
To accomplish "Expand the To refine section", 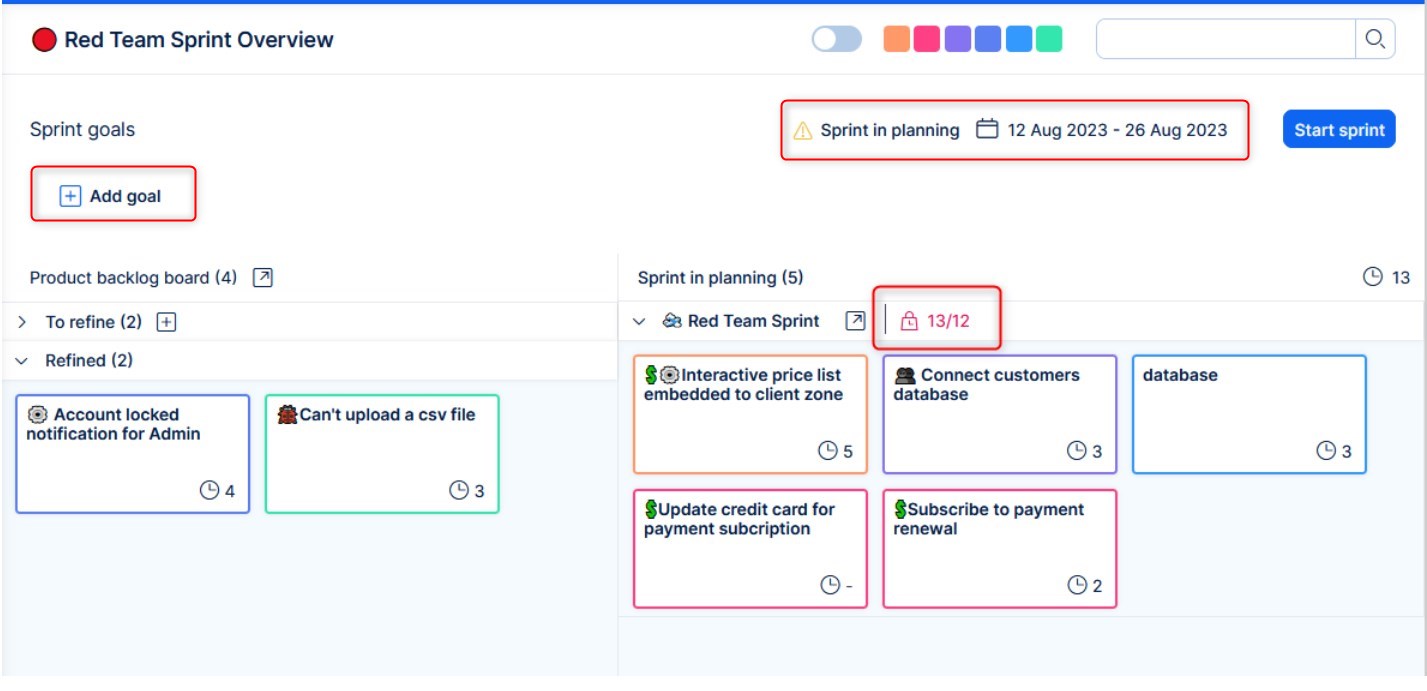I will tap(22, 322).
